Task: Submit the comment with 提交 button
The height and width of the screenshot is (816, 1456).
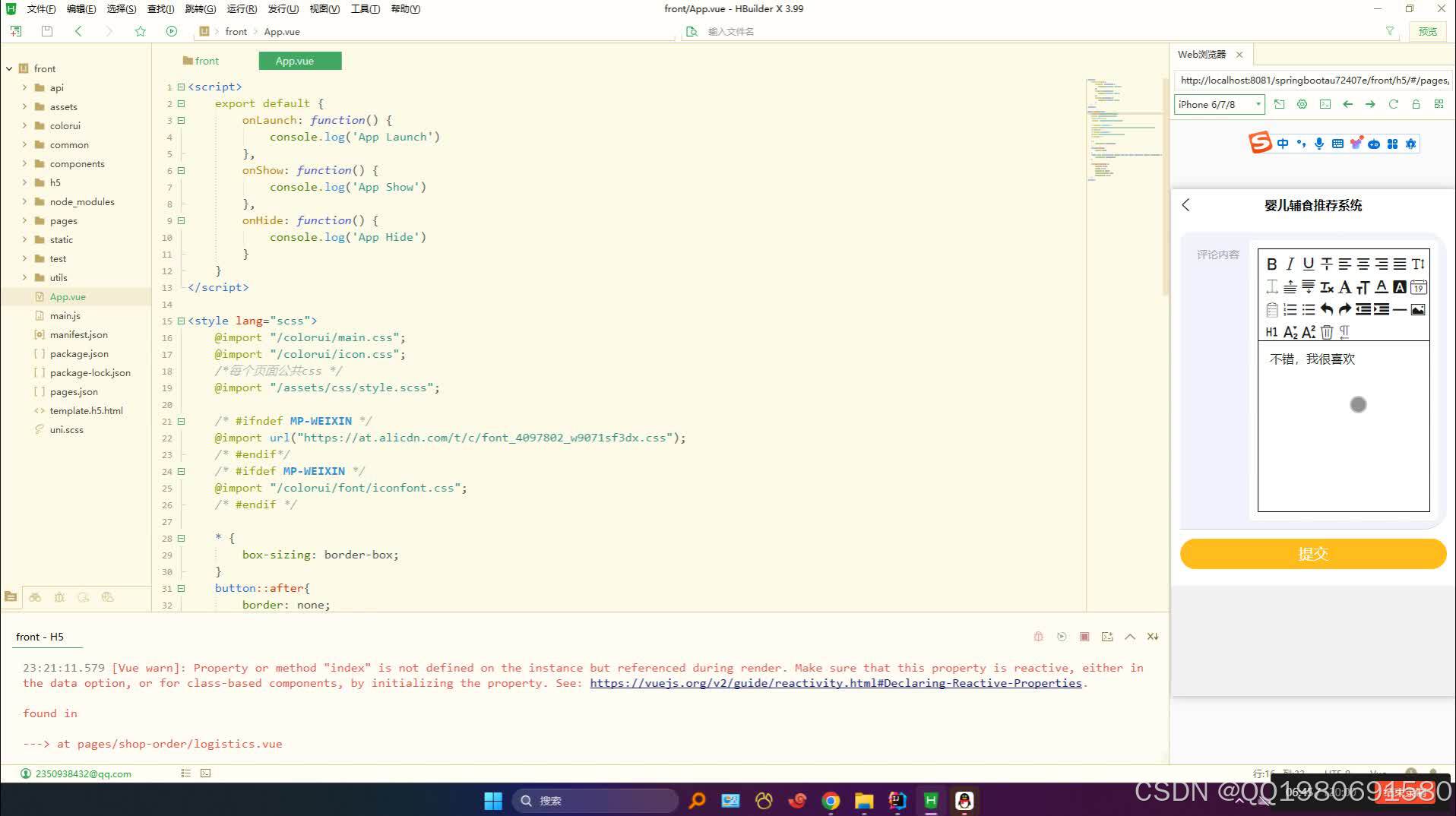Action: pos(1313,554)
